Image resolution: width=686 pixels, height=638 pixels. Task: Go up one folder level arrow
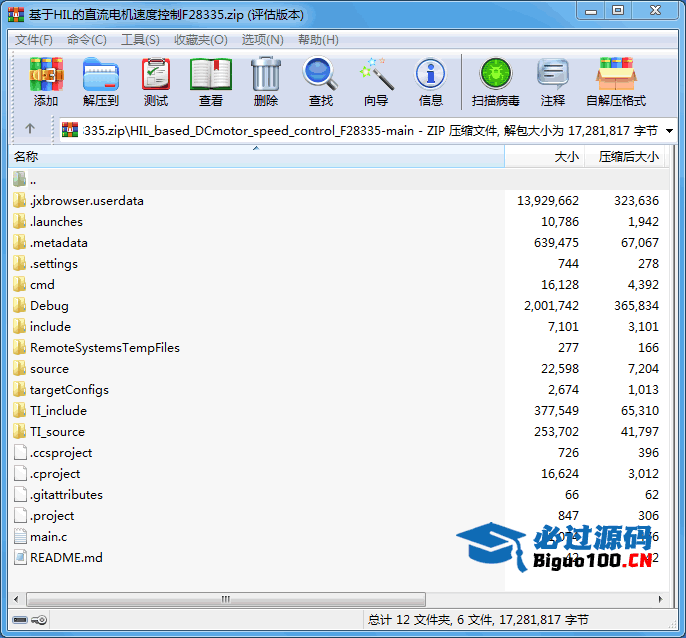point(30,129)
